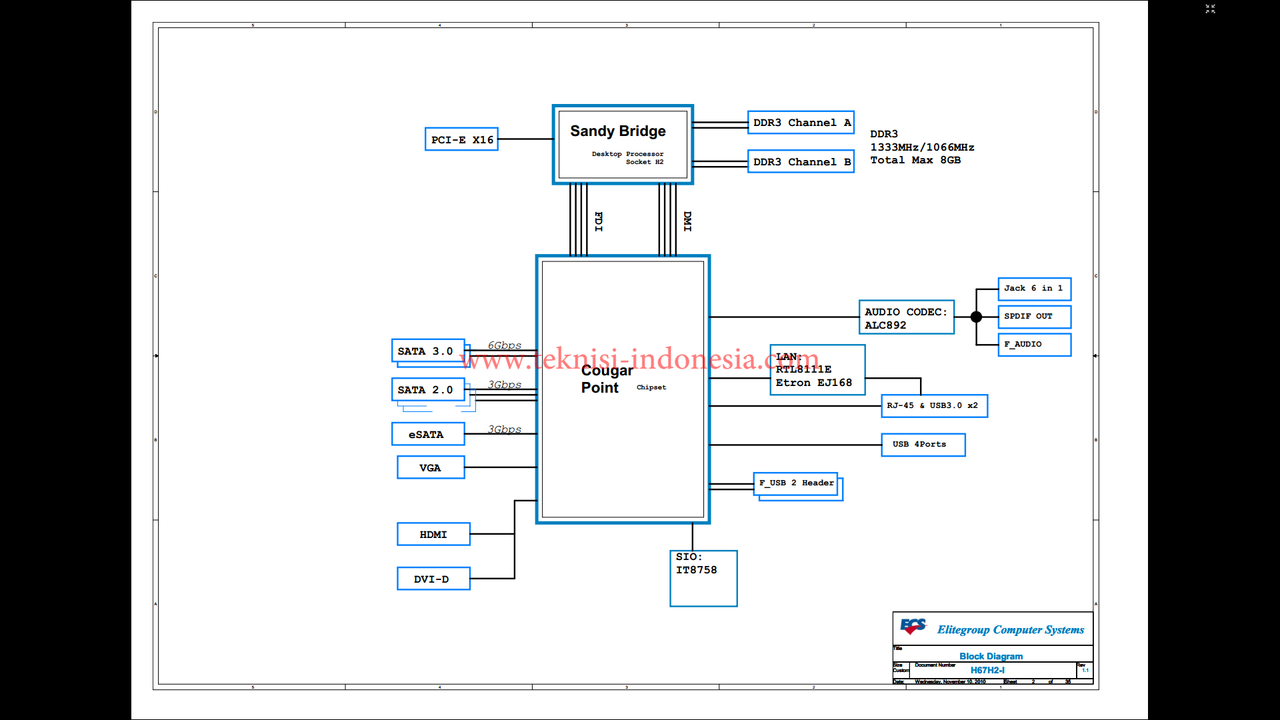Click the 6Gbps speed label
The width and height of the screenshot is (1280, 720).
504,346
